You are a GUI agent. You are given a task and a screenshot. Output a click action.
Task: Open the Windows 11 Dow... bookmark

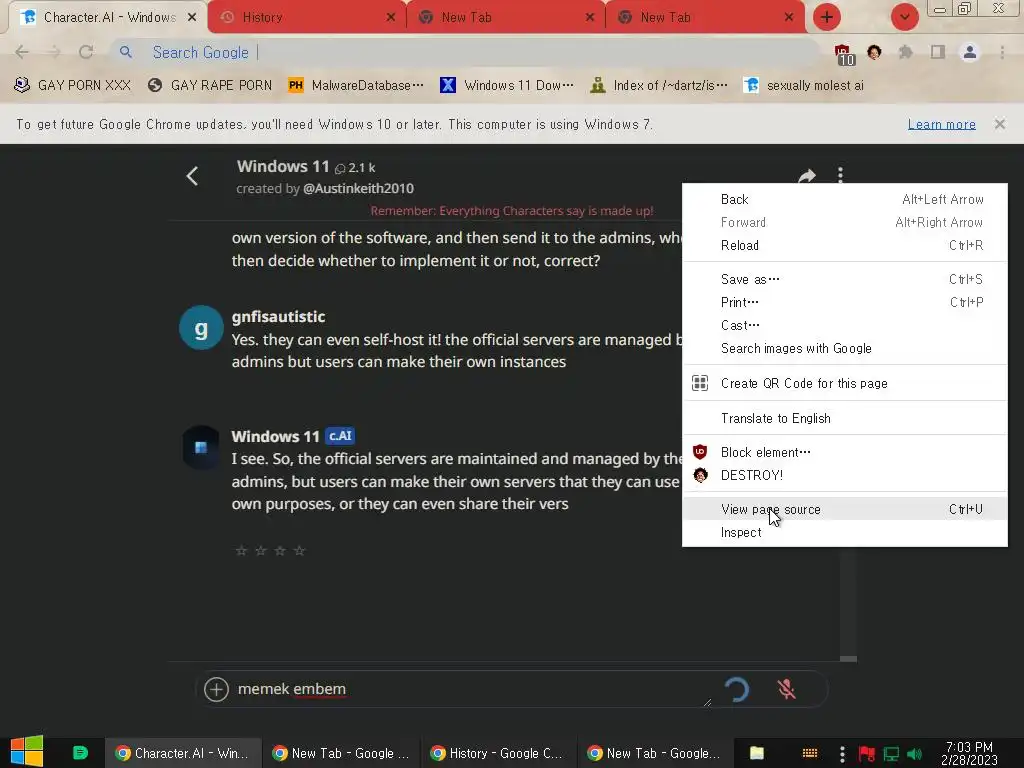pos(507,86)
